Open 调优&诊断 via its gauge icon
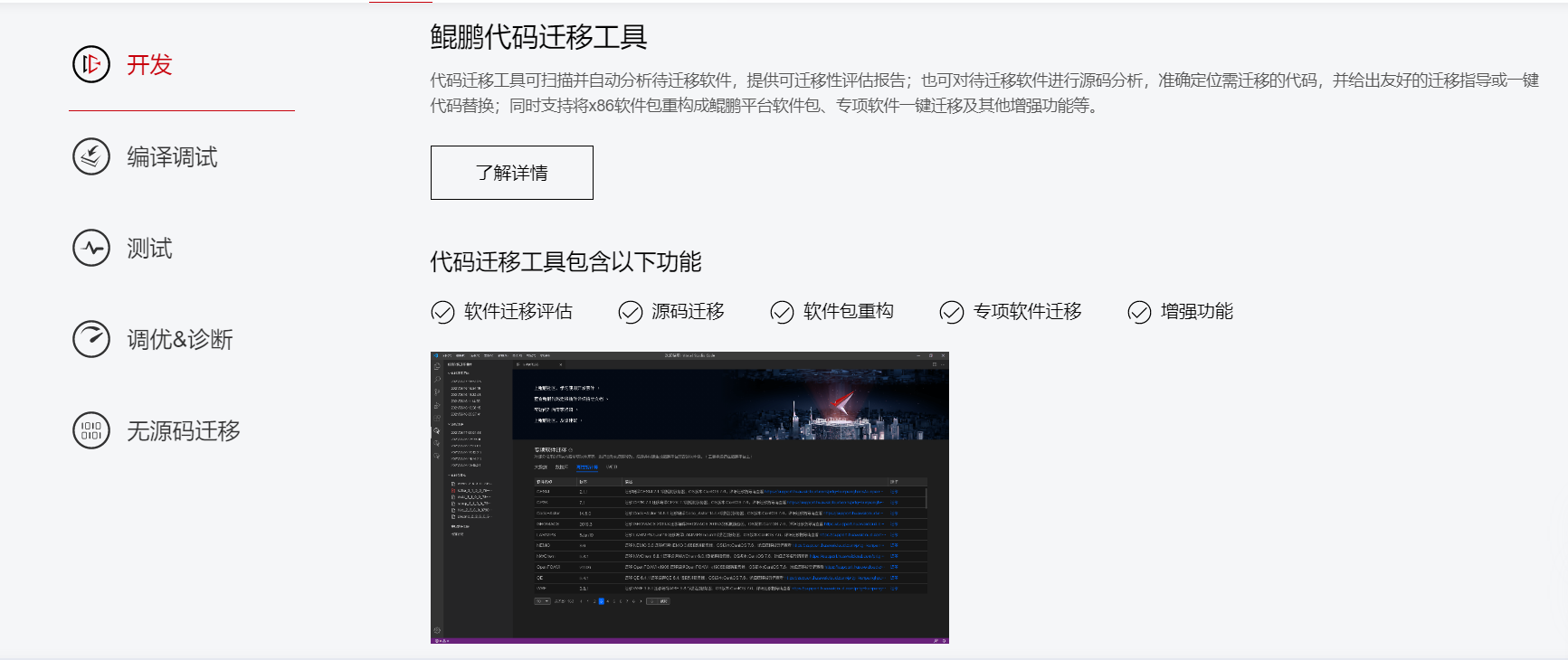The width and height of the screenshot is (1568, 660). pyautogui.click(x=91, y=339)
